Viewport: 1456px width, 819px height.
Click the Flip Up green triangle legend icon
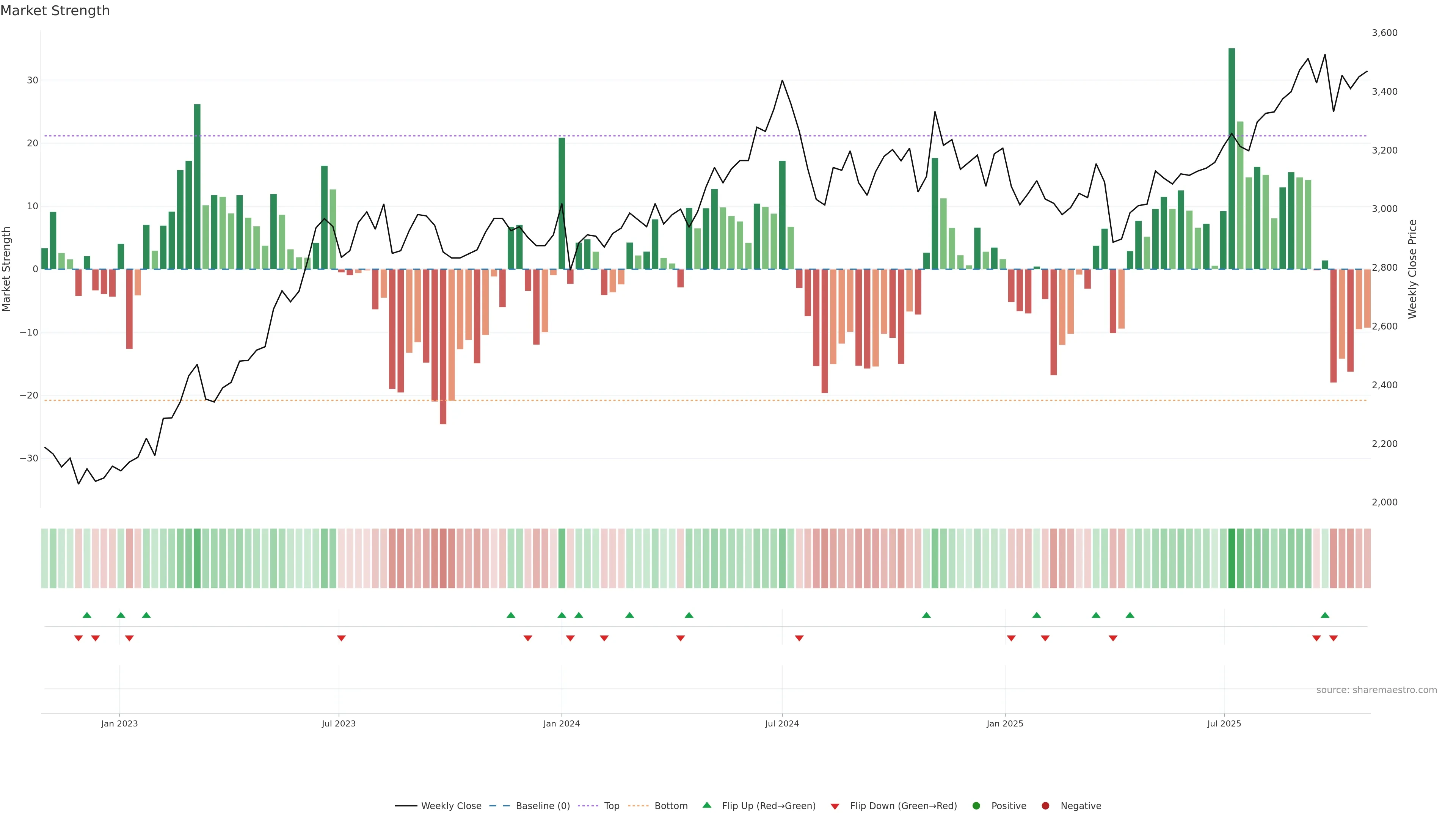[706, 805]
